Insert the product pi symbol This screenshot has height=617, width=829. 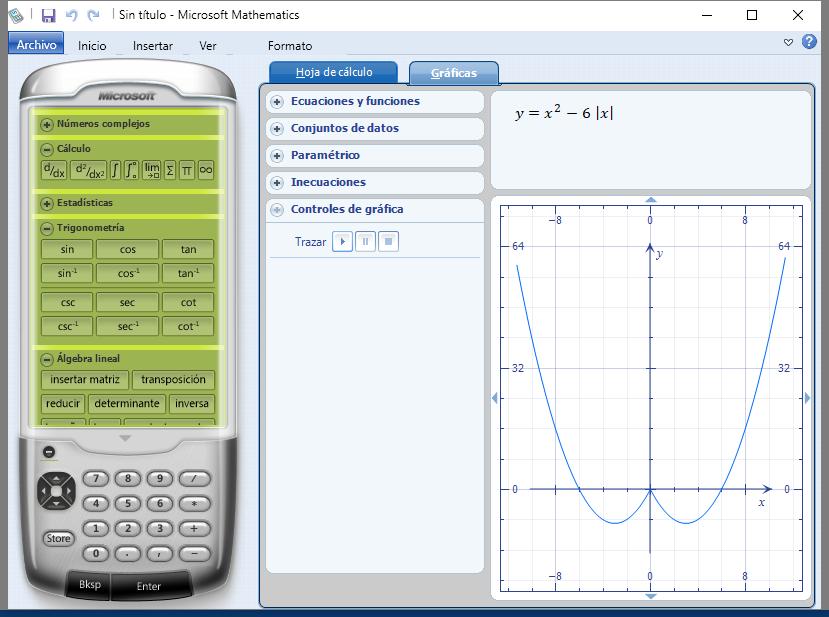187,170
